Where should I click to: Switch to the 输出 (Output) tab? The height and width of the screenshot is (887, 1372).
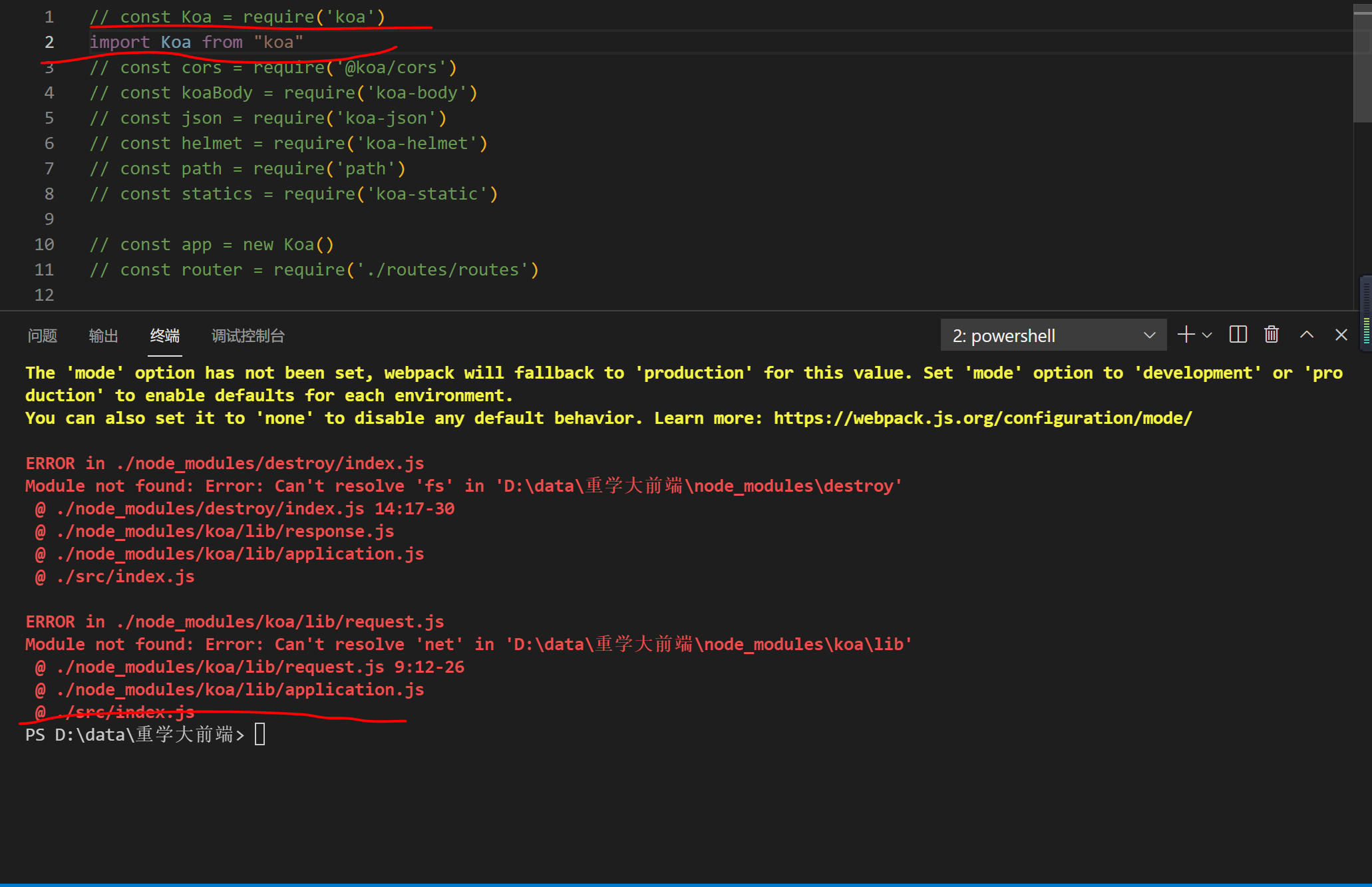click(103, 336)
